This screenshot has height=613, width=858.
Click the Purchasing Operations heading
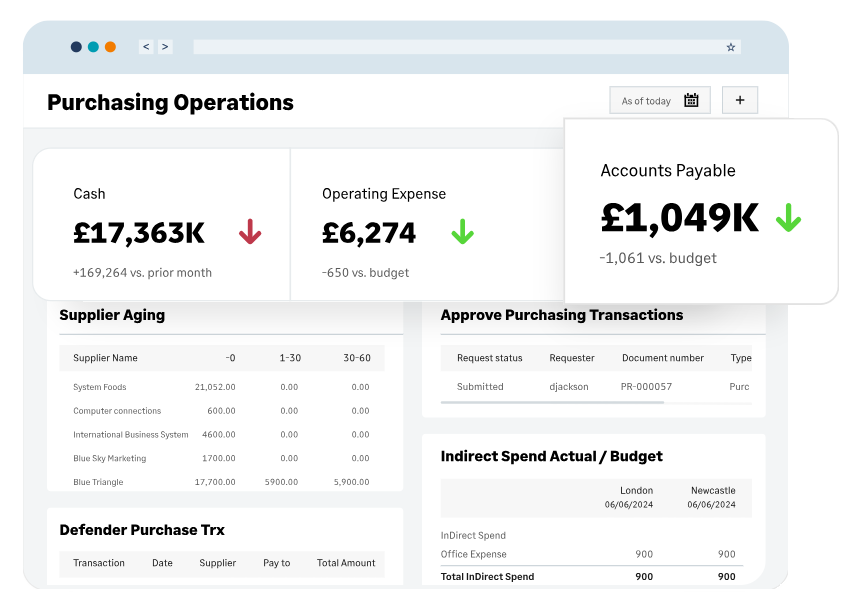[170, 102]
